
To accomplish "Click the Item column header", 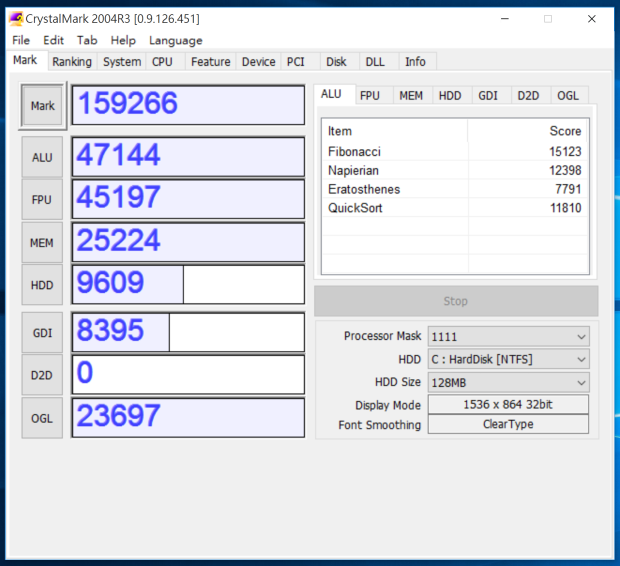I will [x=395, y=131].
